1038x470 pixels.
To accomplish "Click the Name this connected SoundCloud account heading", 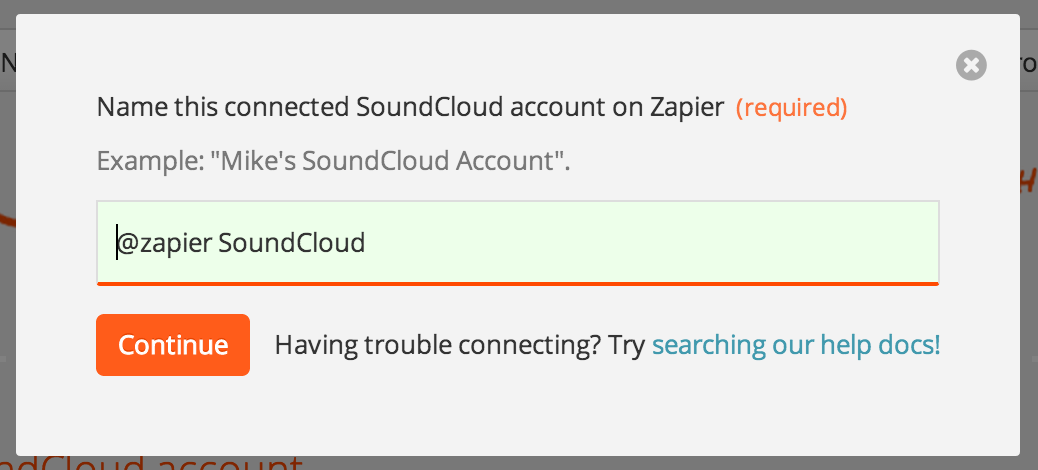I will click(410, 107).
